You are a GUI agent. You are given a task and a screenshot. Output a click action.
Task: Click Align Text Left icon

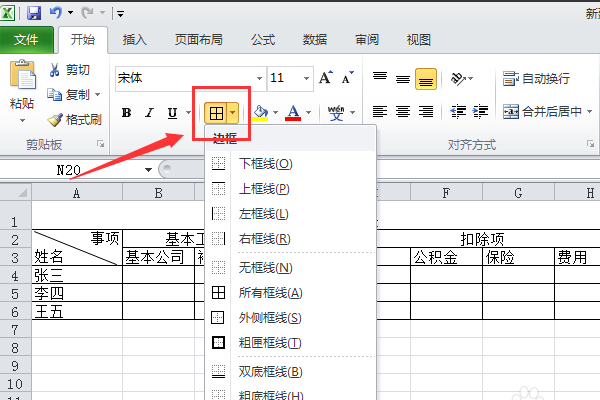coord(380,112)
